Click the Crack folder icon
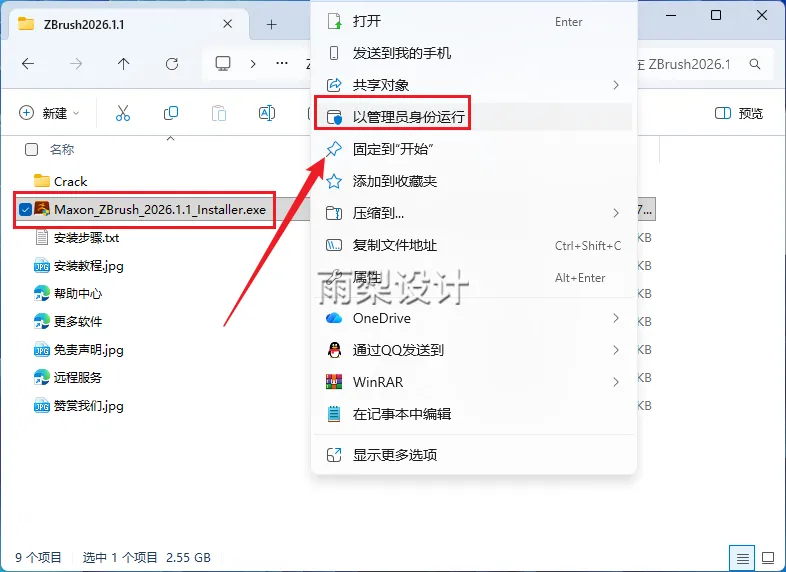Image resolution: width=786 pixels, height=572 pixels. pos(42,181)
